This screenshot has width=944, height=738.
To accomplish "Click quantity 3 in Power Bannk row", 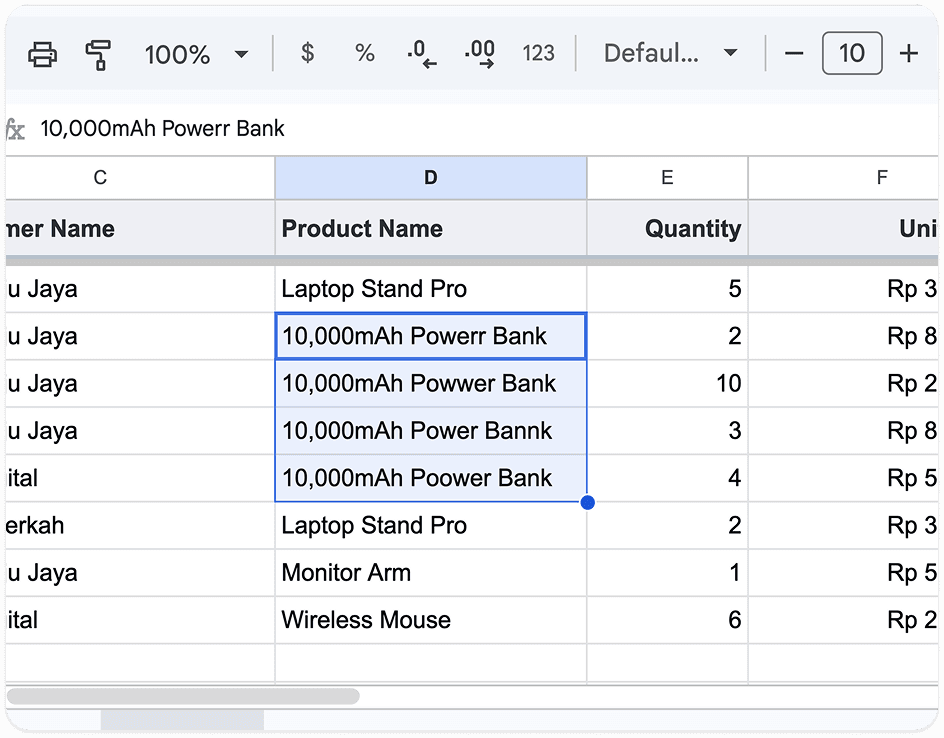I will coord(667,431).
